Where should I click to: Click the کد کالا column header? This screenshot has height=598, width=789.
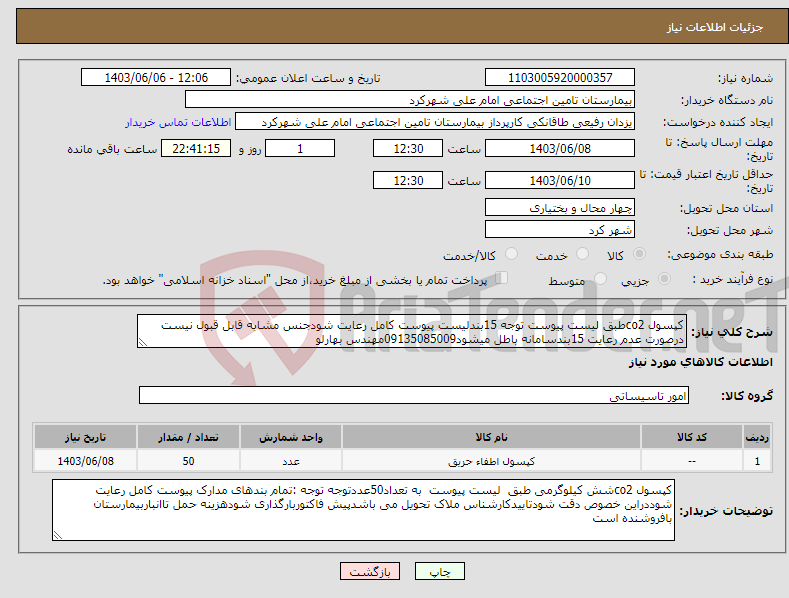(692, 437)
